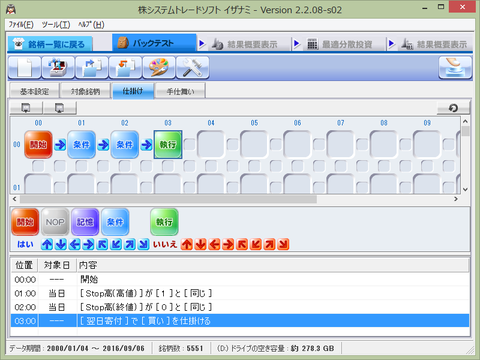Click the refresh icon above the flow grid
The height and width of the screenshot is (360, 480).
coord(453,108)
